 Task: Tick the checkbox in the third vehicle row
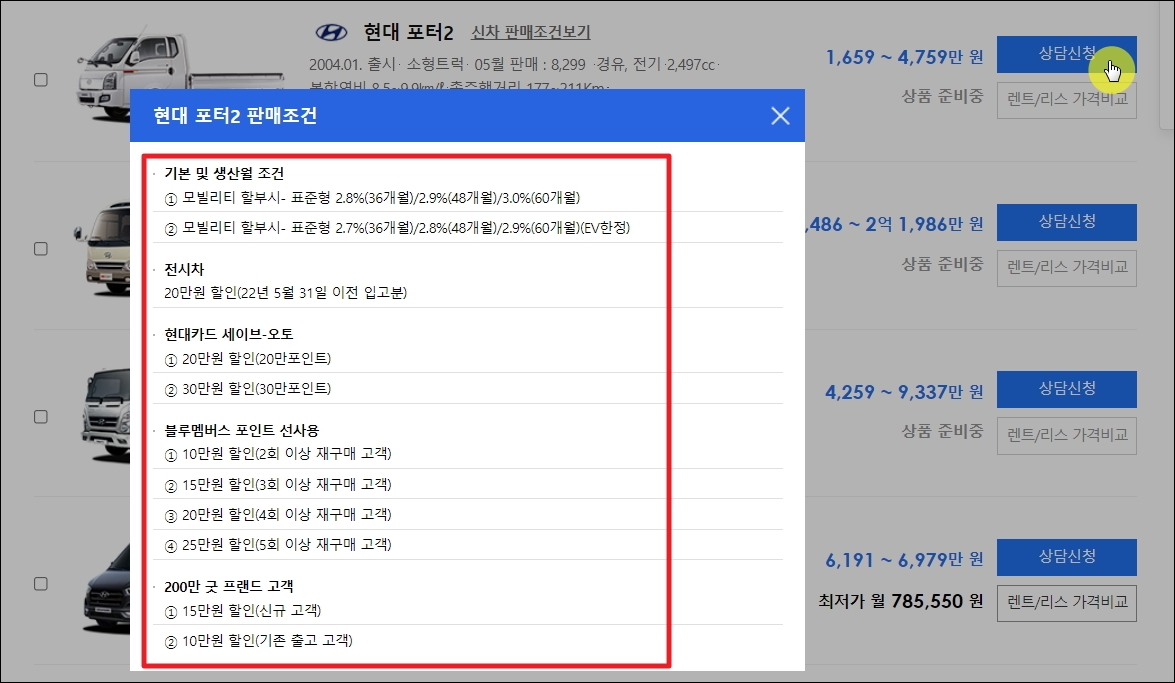point(41,417)
